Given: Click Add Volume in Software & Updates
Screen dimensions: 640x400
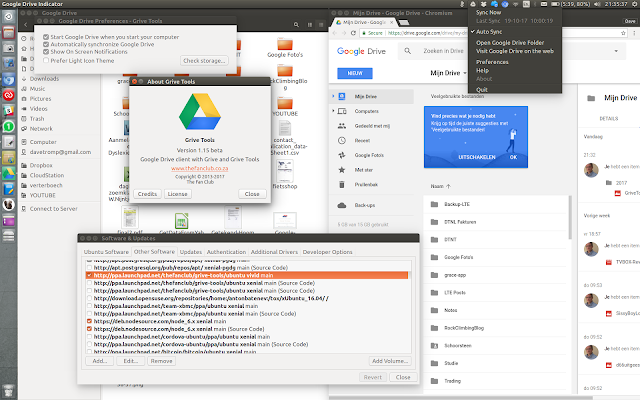Looking at the screenshot, I should tap(390, 361).
